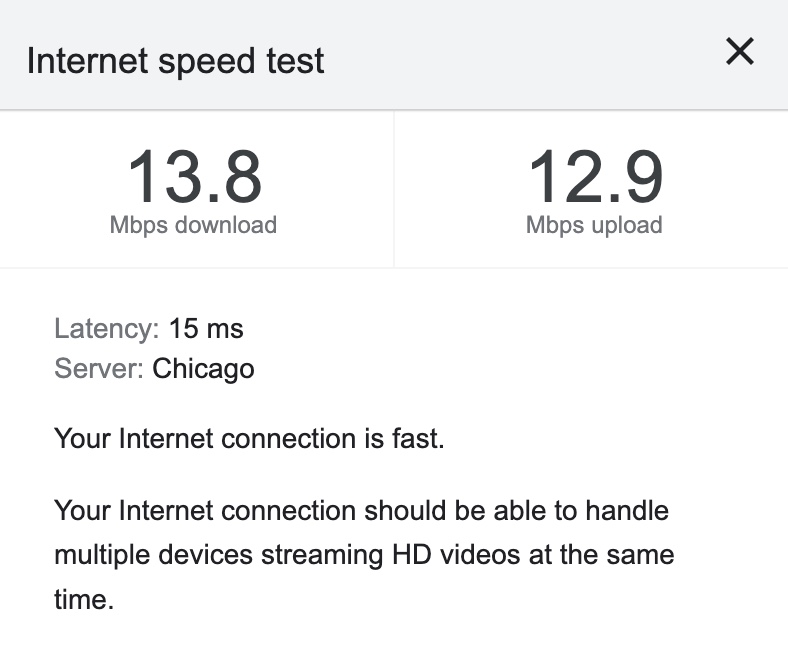
Task: Click the Server label
Action: pyautogui.click(x=99, y=369)
